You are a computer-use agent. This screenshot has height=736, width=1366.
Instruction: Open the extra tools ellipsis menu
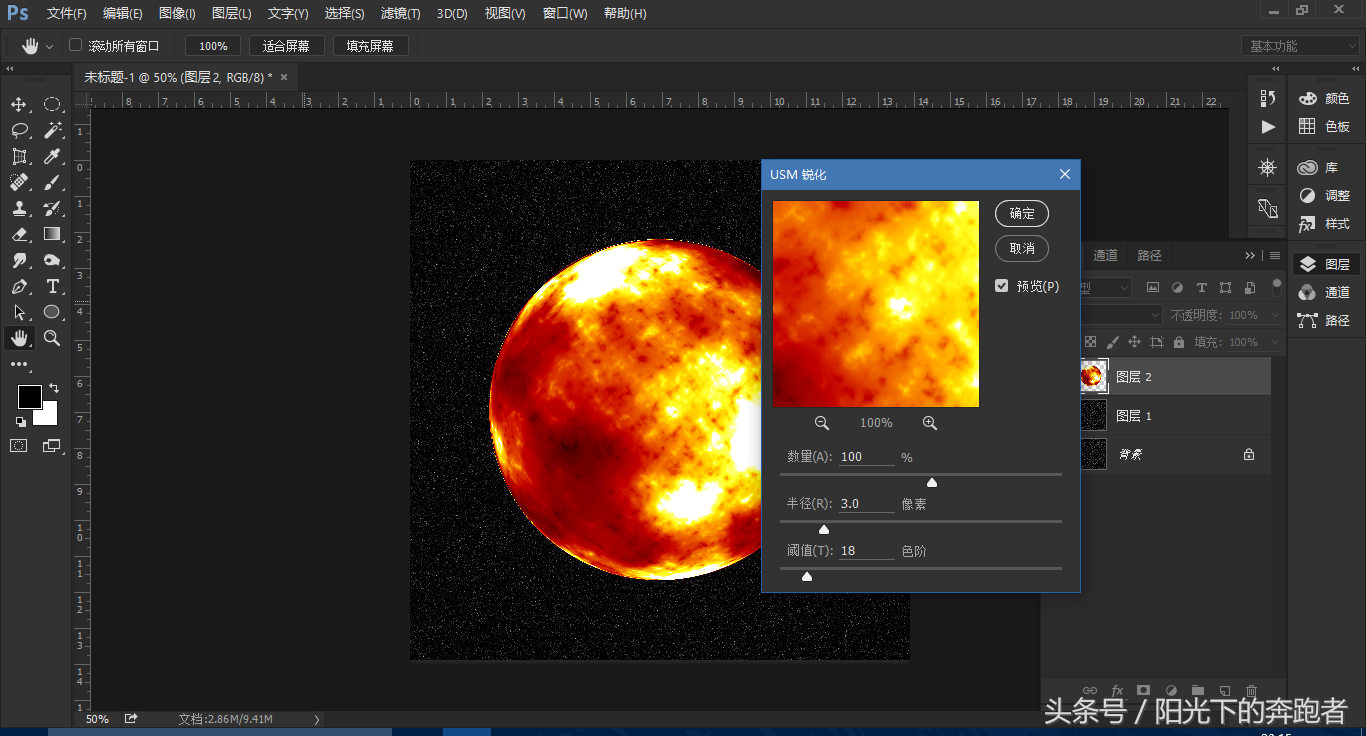click(19, 365)
